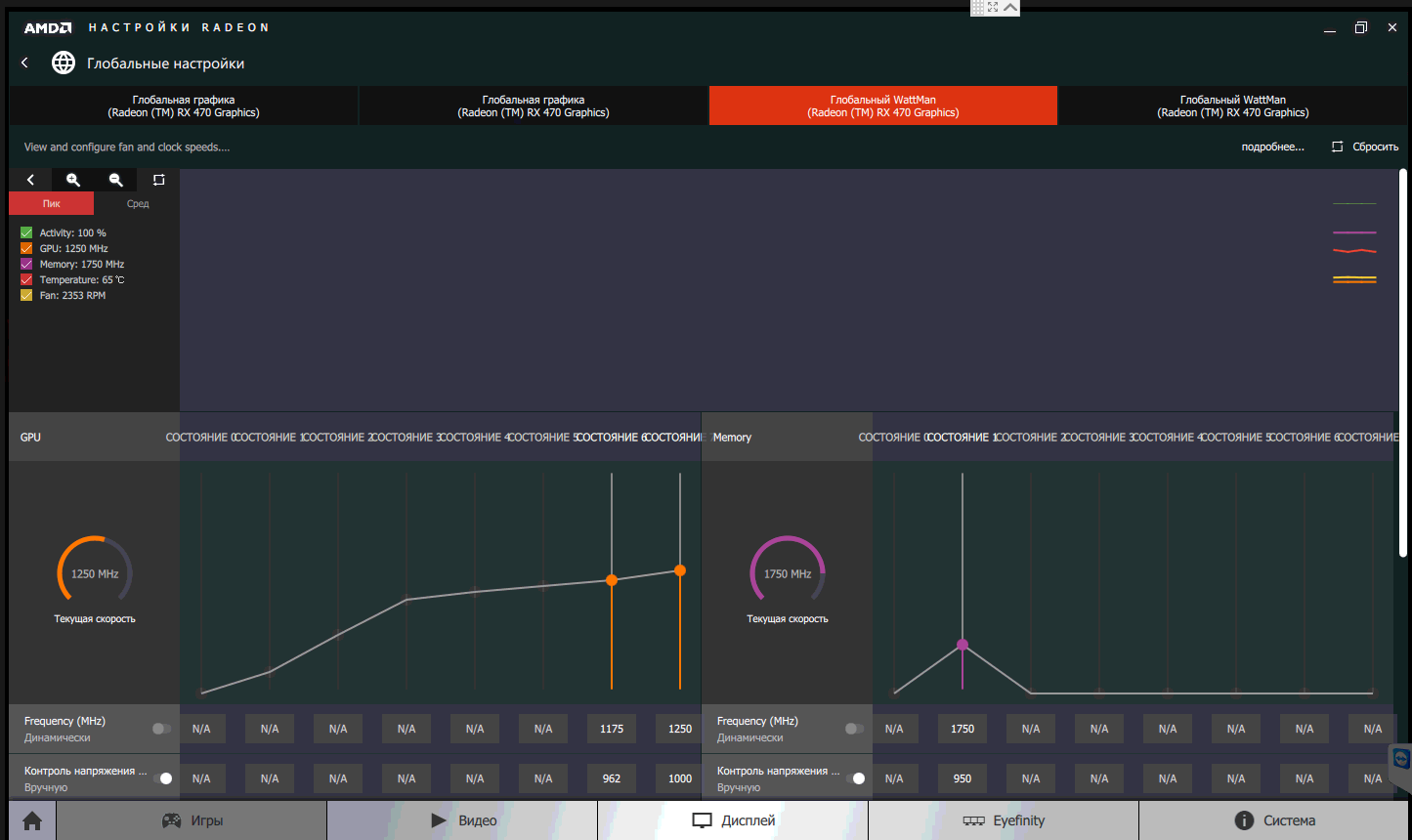Click the TeamViewer side panel icon

point(1402,760)
